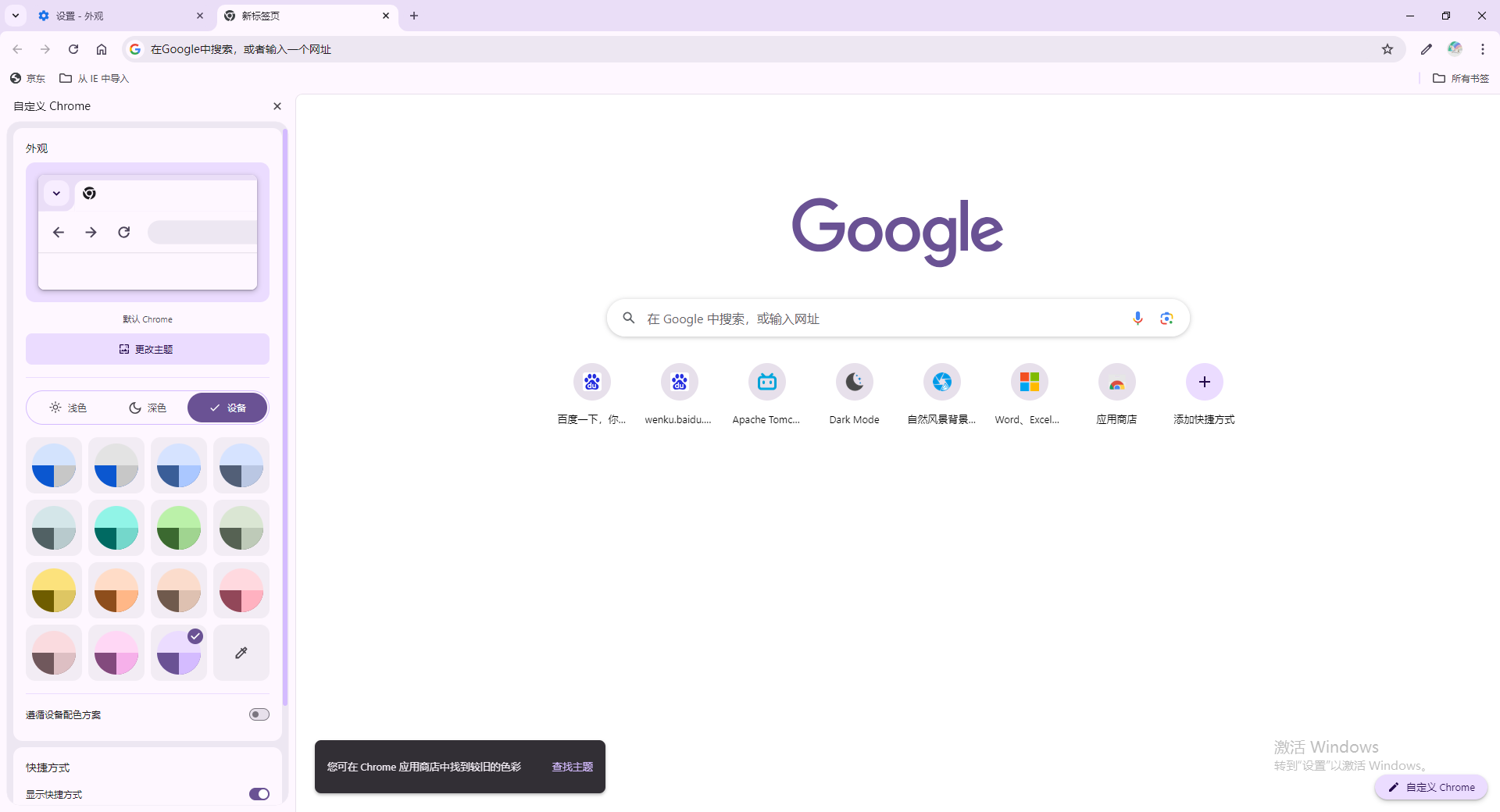This screenshot has height=812, width=1500.
Task: Reload the page
Action: pos(73,49)
